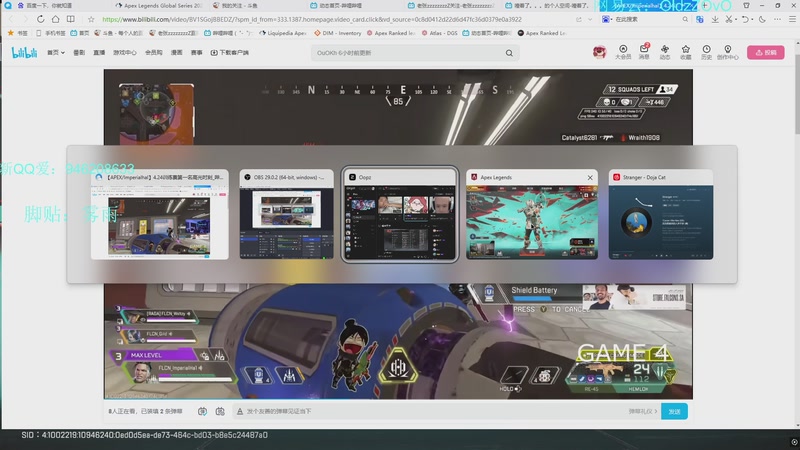Open the browser downloads arrow icon
This screenshot has width=800, height=450.
coord(715,19)
